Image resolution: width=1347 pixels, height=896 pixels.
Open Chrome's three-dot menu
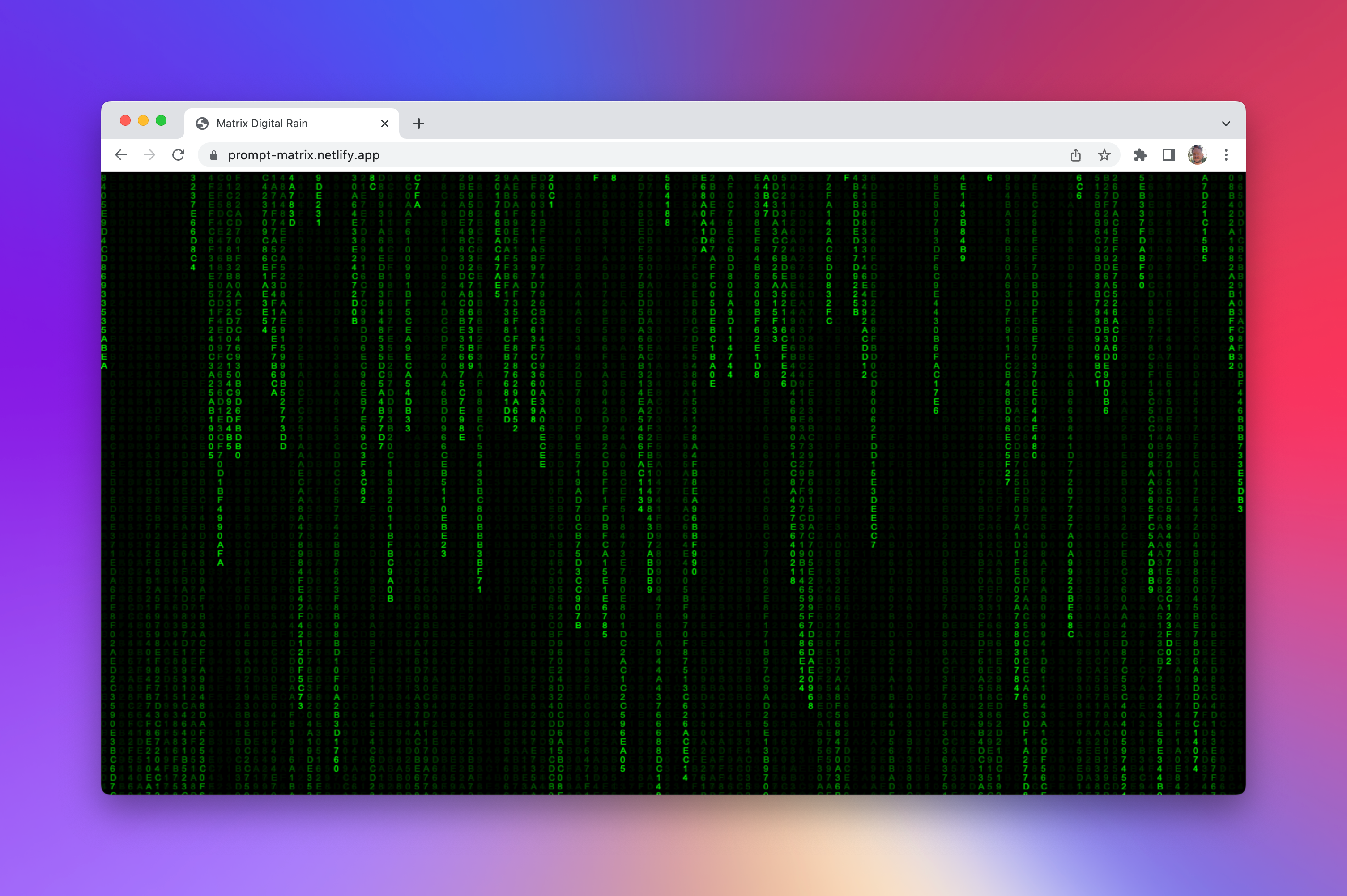click(x=1226, y=155)
